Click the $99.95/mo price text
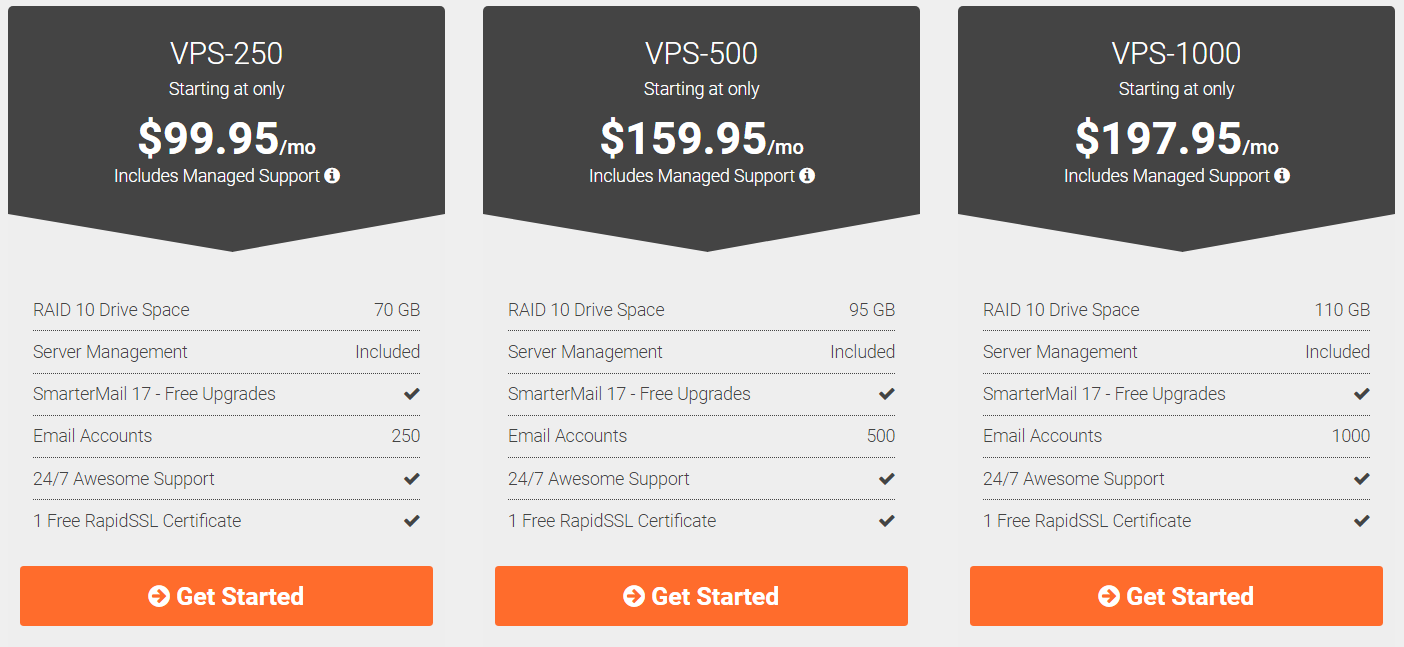 click(226, 139)
